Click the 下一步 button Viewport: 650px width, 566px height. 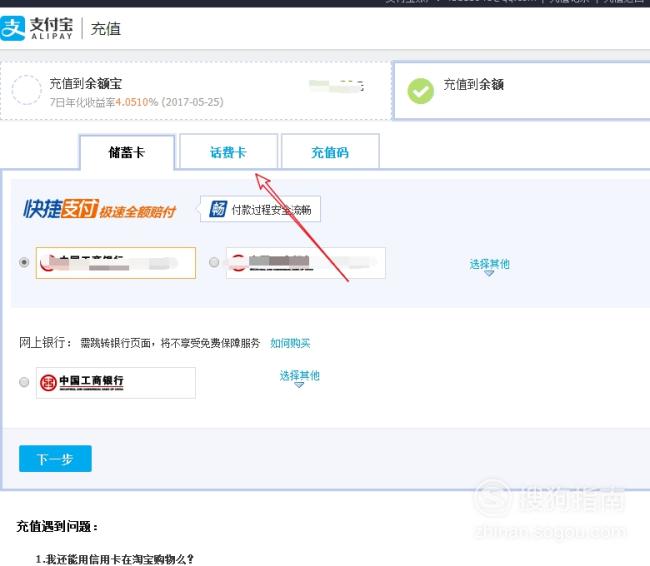pyautogui.click(x=55, y=459)
